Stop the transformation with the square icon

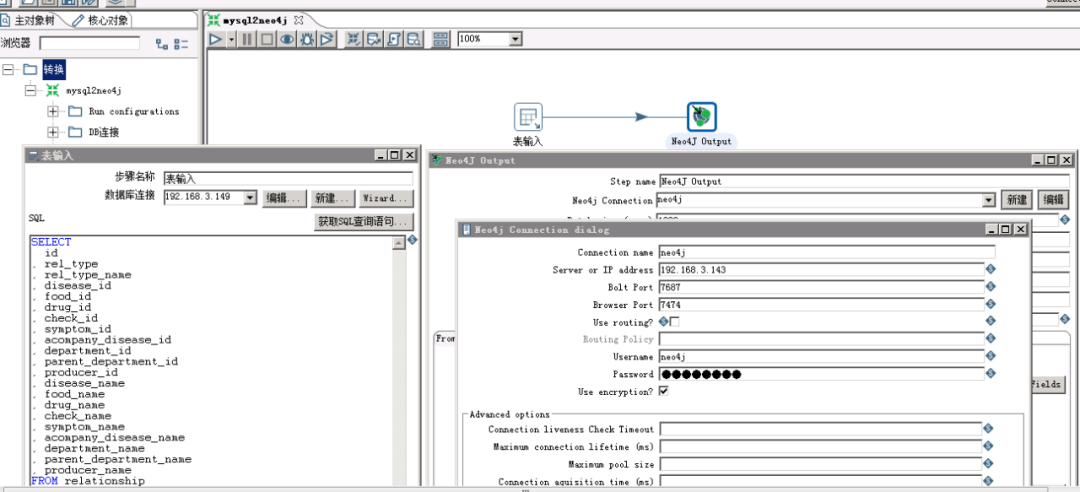(x=267, y=39)
